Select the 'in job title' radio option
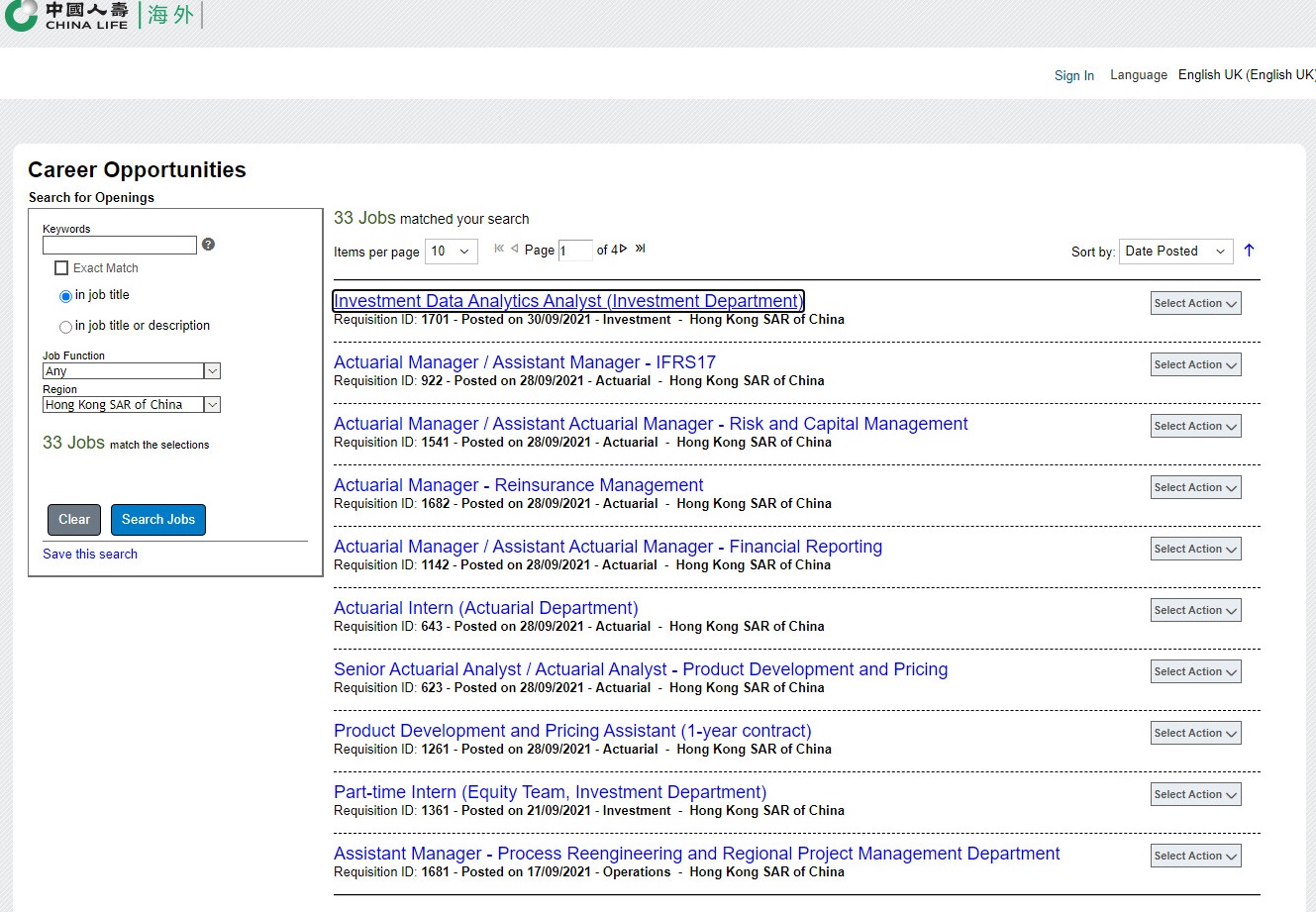 click(x=65, y=296)
